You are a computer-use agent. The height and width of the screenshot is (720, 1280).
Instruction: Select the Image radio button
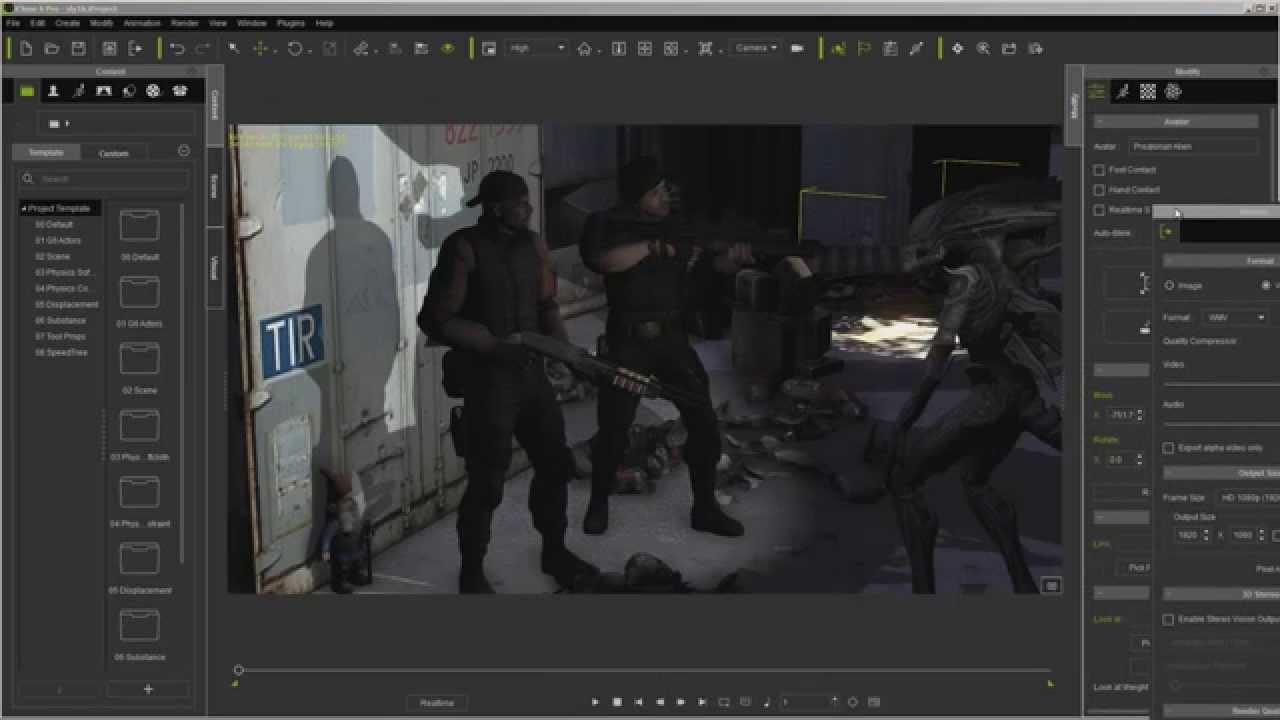pos(1169,285)
